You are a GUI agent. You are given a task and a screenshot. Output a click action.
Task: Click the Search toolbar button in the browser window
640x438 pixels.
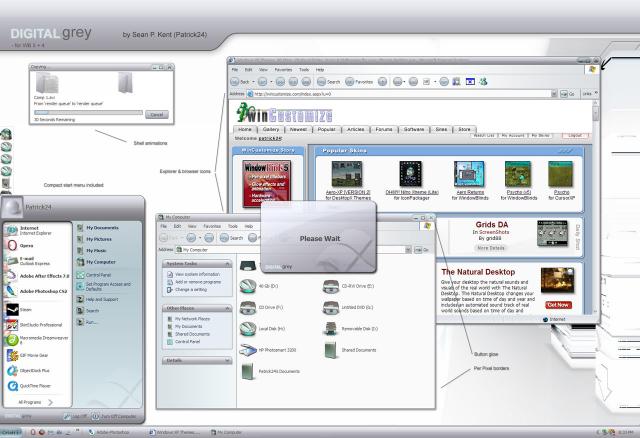pos(329,82)
